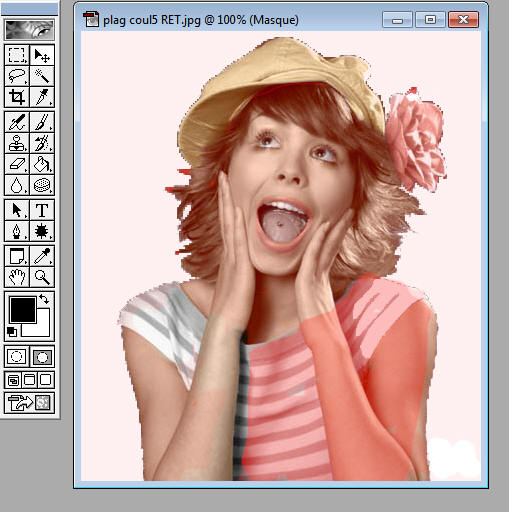
Task: Maximize the plag coul5 RET.jpg window
Action: [430, 20]
